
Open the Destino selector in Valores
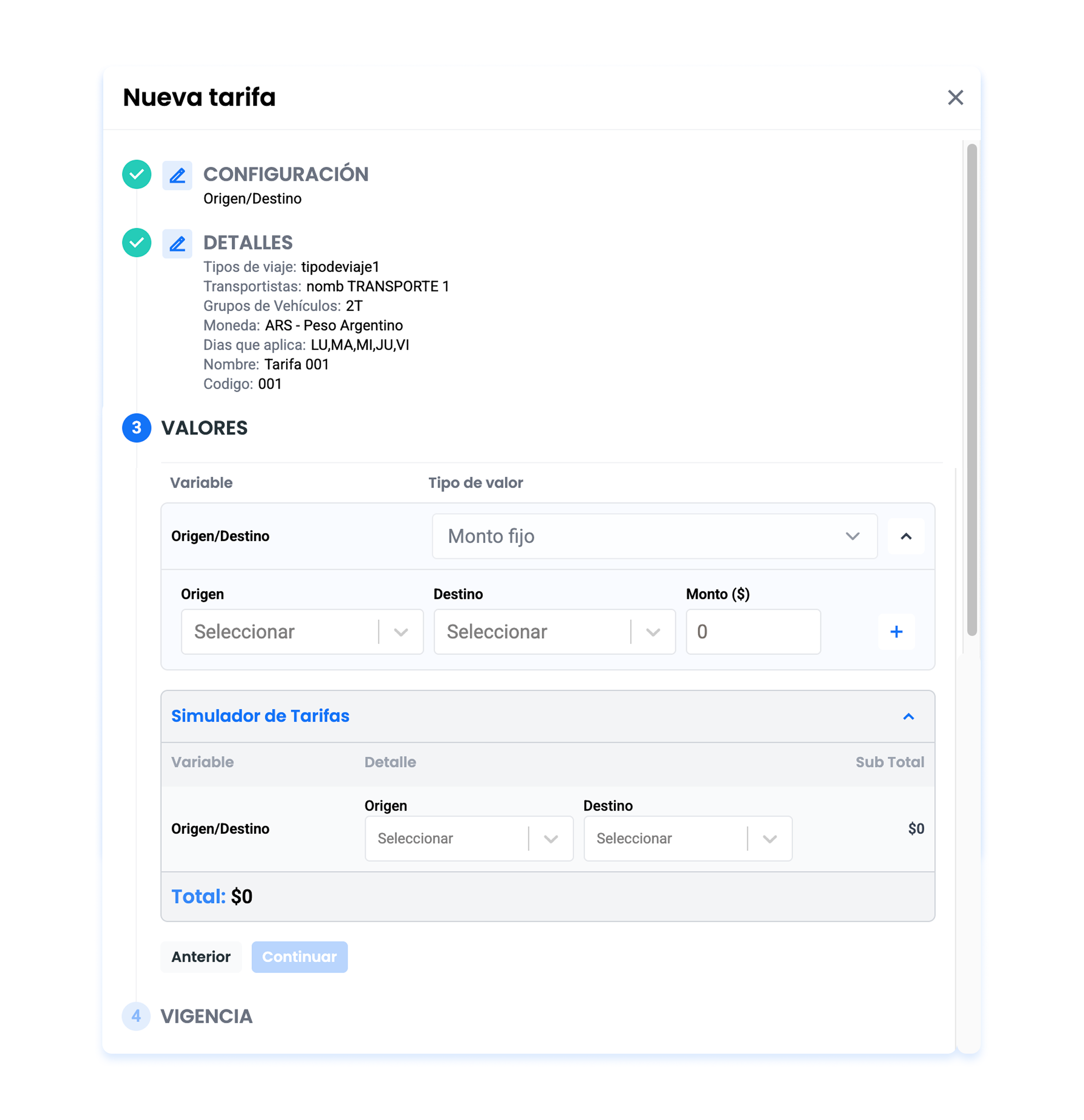click(554, 632)
